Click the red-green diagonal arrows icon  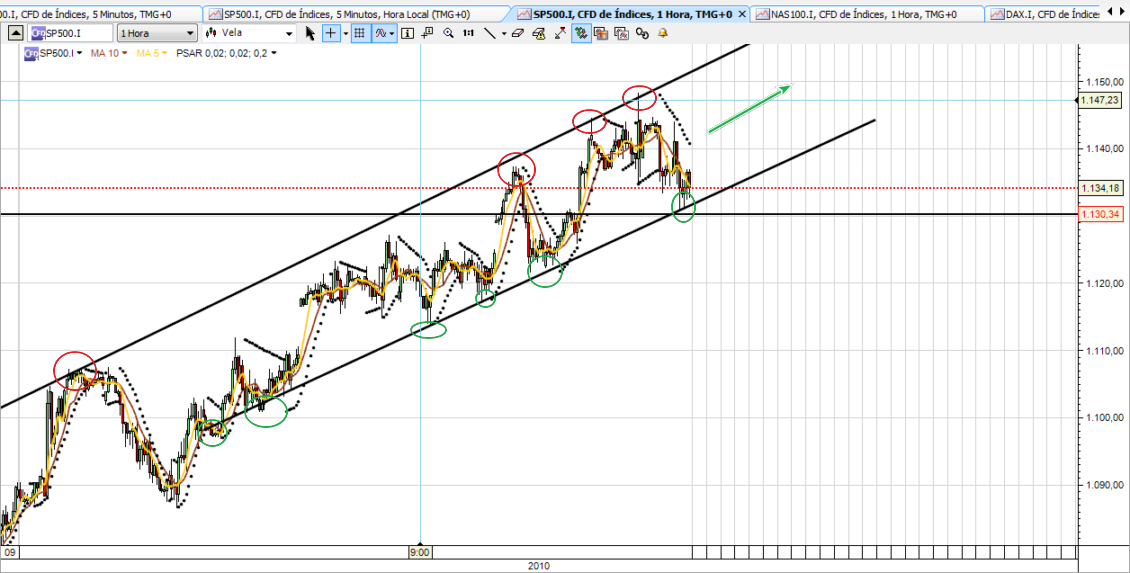point(561,32)
